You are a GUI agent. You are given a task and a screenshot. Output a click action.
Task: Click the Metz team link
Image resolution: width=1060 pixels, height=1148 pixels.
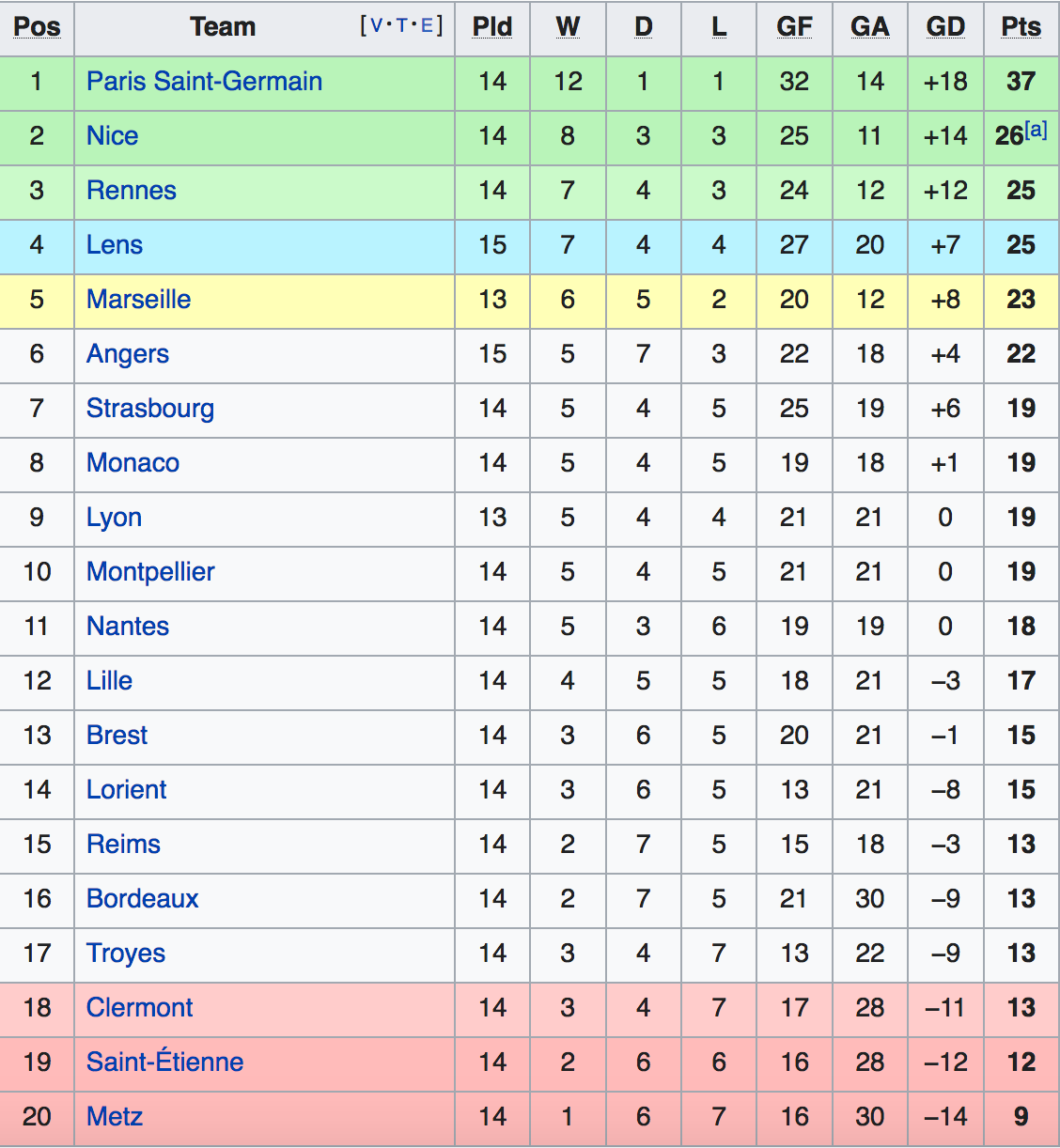[114, 1117]
